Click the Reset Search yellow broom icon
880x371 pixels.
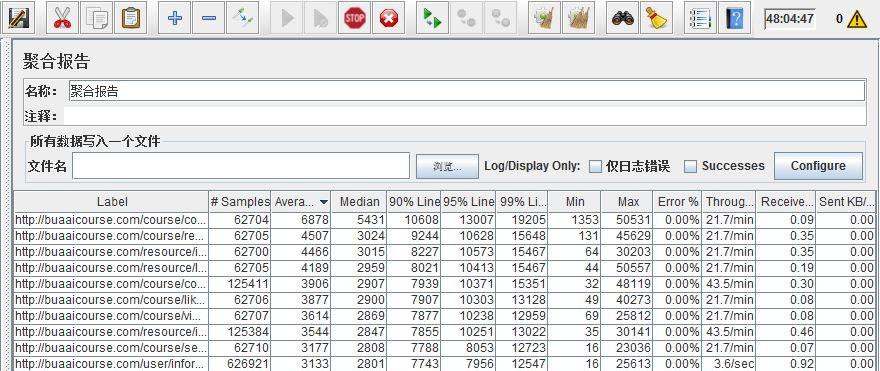656,17
